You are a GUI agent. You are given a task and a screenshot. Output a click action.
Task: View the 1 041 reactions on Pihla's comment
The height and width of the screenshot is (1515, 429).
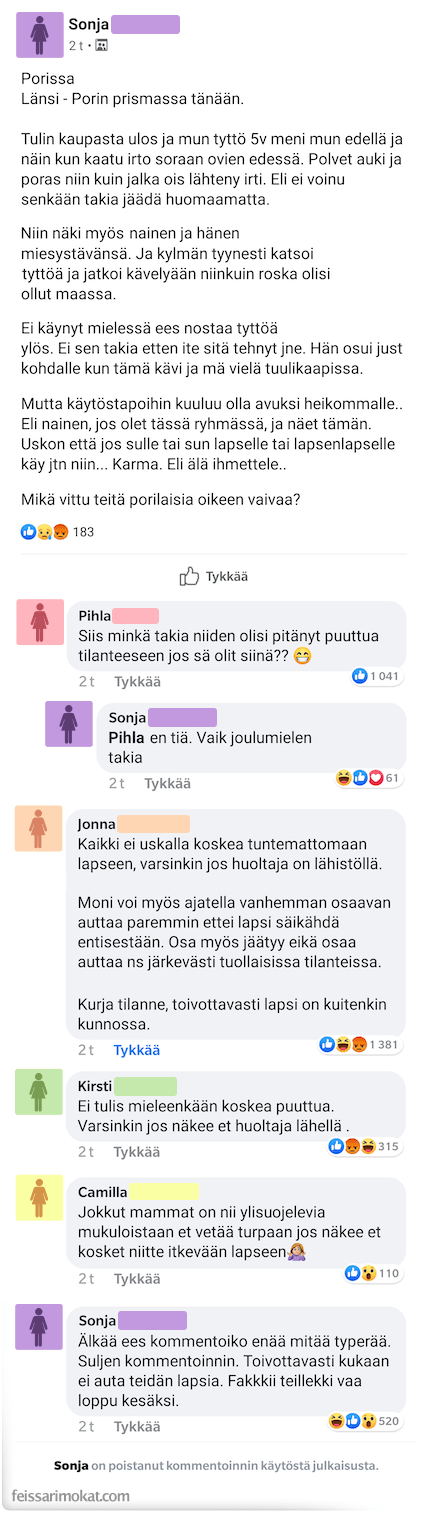point(376,676)
